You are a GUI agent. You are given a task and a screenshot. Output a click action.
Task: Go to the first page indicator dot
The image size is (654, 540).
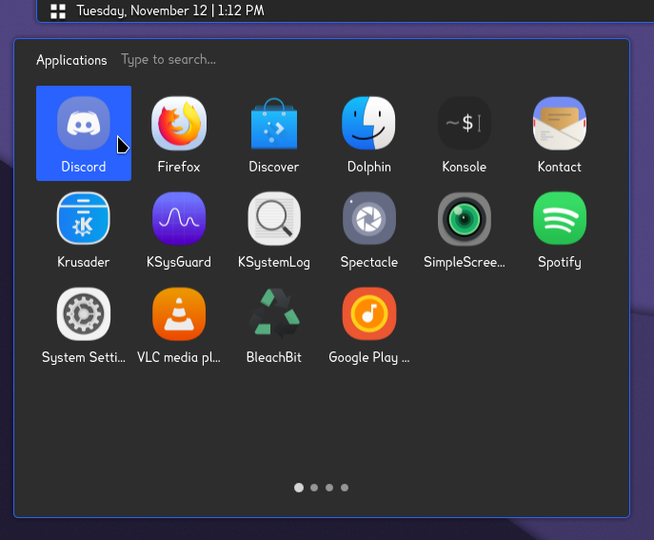pyautogui.click(x=299, y=487)
